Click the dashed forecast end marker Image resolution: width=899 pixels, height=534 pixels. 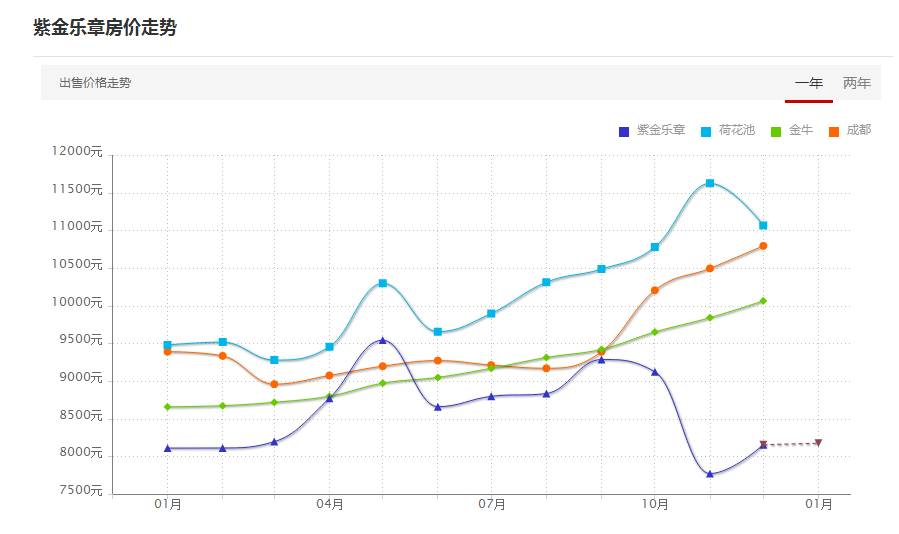point(818,443)
